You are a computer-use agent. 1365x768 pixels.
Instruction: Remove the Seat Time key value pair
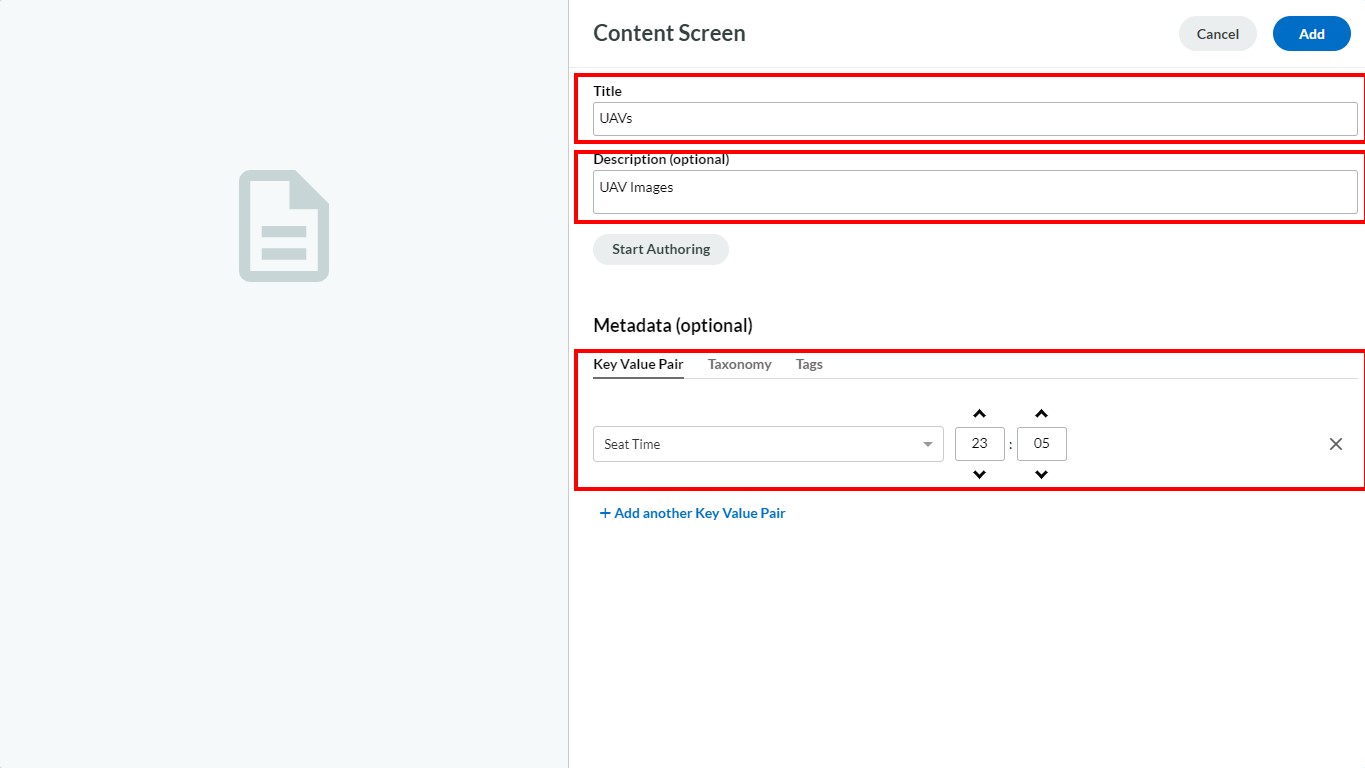coord(1336,444)
